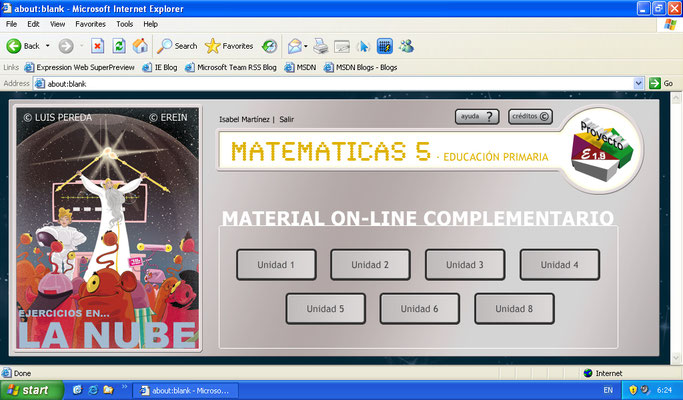Click the La Nube cover illustration
This screenshot has width=683, height=400.
pyautogui.click(x=108, y=228)
